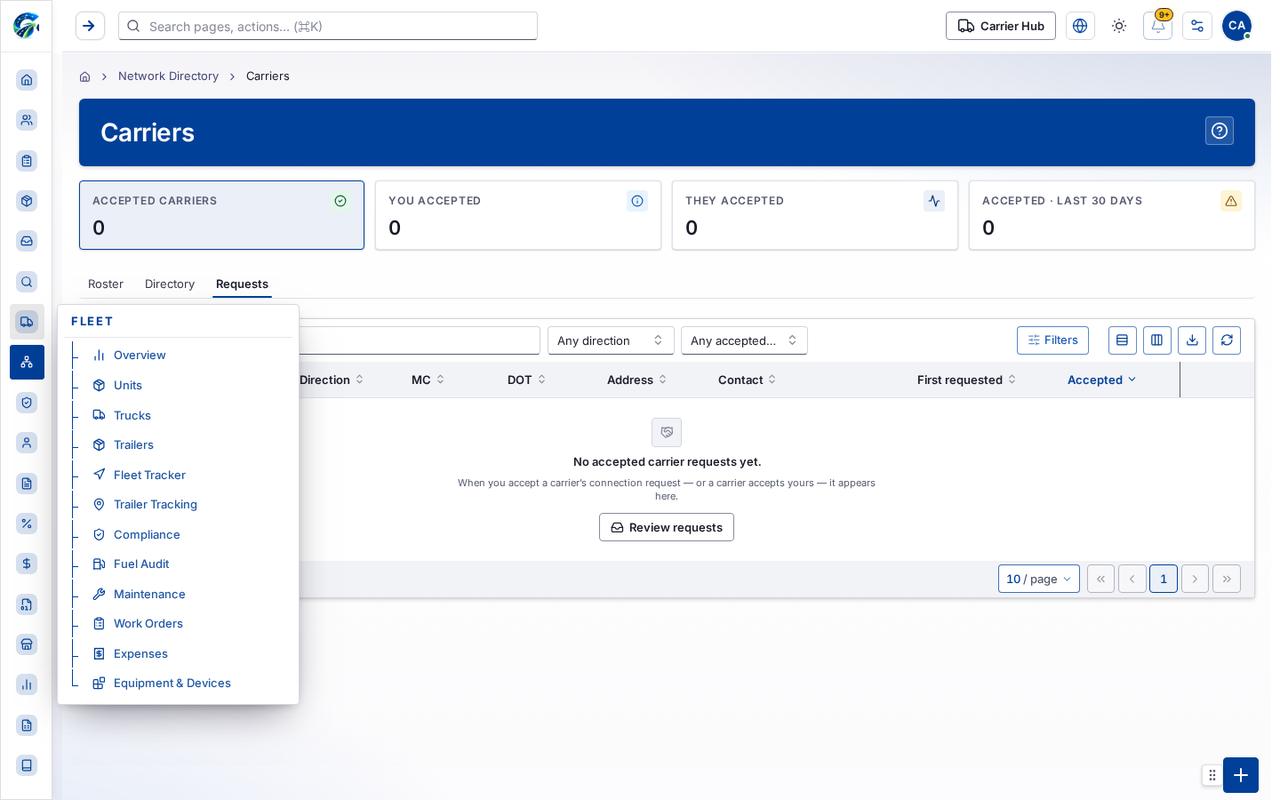Open Fleet Tracker in the Fleet menu

tap(149, 475)
